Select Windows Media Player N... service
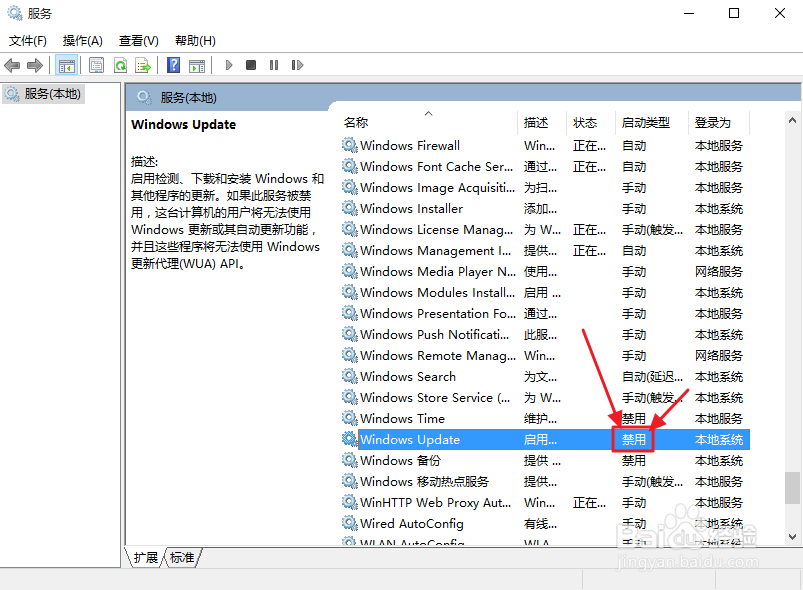This screenshot has height=590, width=803. [x=545, y=271]
